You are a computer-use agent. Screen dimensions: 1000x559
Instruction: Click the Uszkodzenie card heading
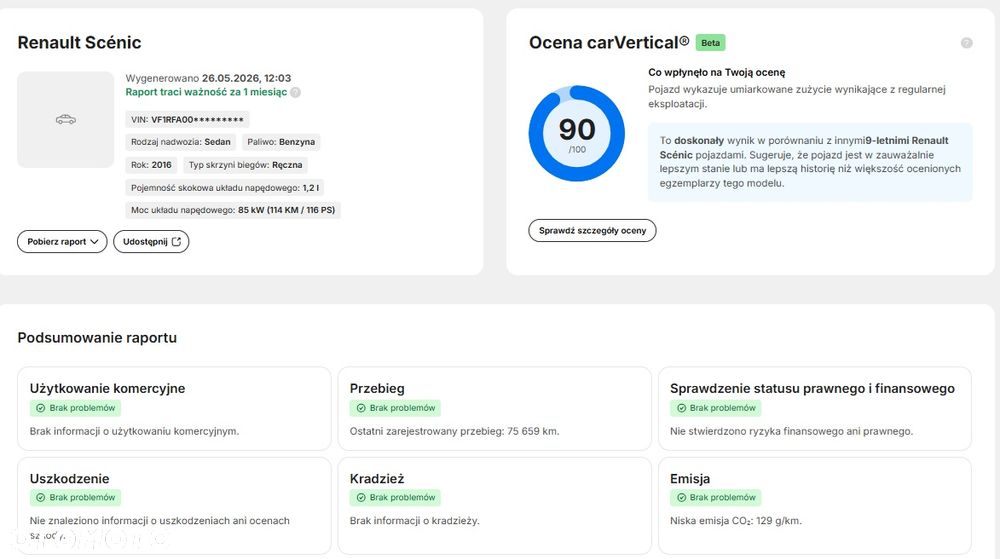[70, 479]
